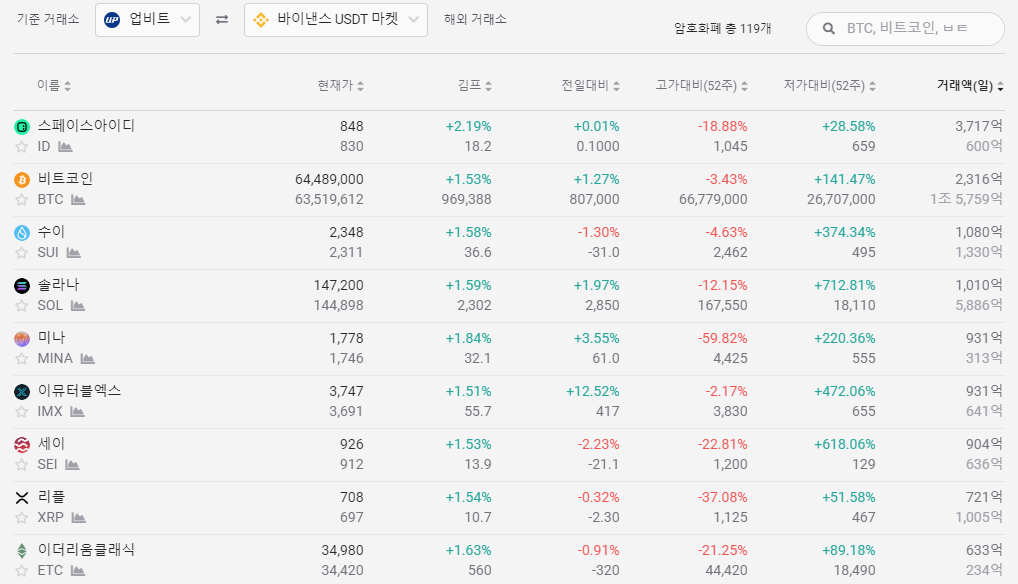
Task: Select the 147,200 Solana price
Action: point(338,286)
